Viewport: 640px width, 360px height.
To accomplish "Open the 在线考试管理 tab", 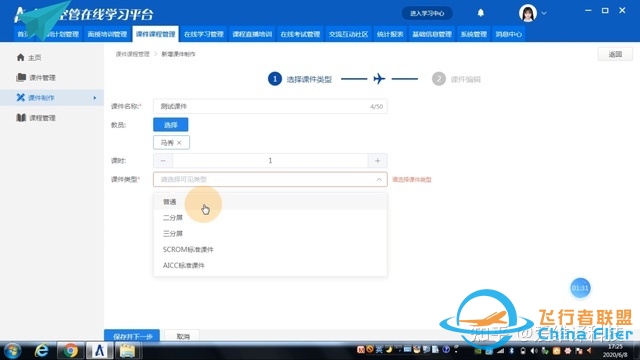I will [x=300, y=34].
